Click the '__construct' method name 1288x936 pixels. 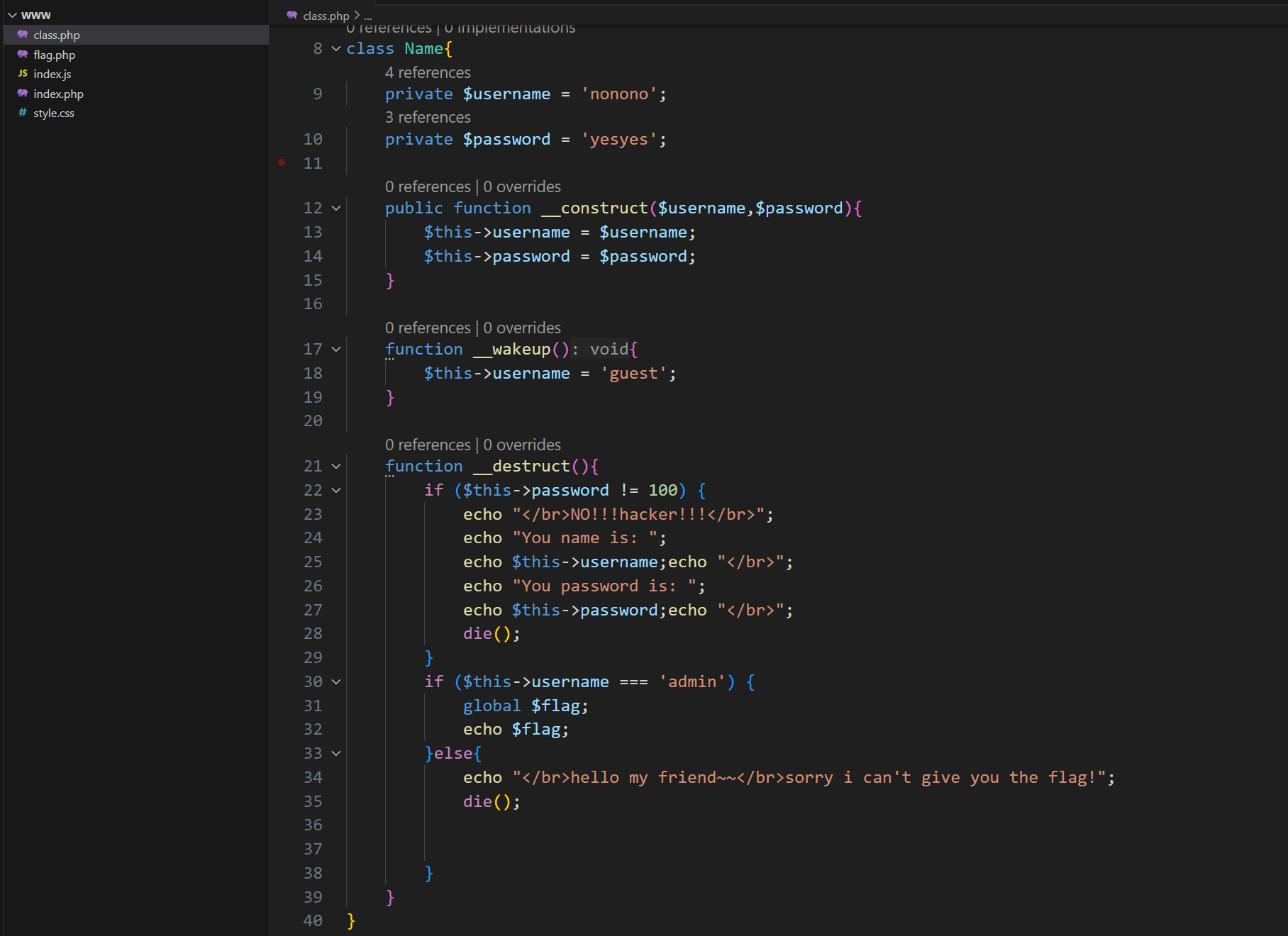[594, 208]
